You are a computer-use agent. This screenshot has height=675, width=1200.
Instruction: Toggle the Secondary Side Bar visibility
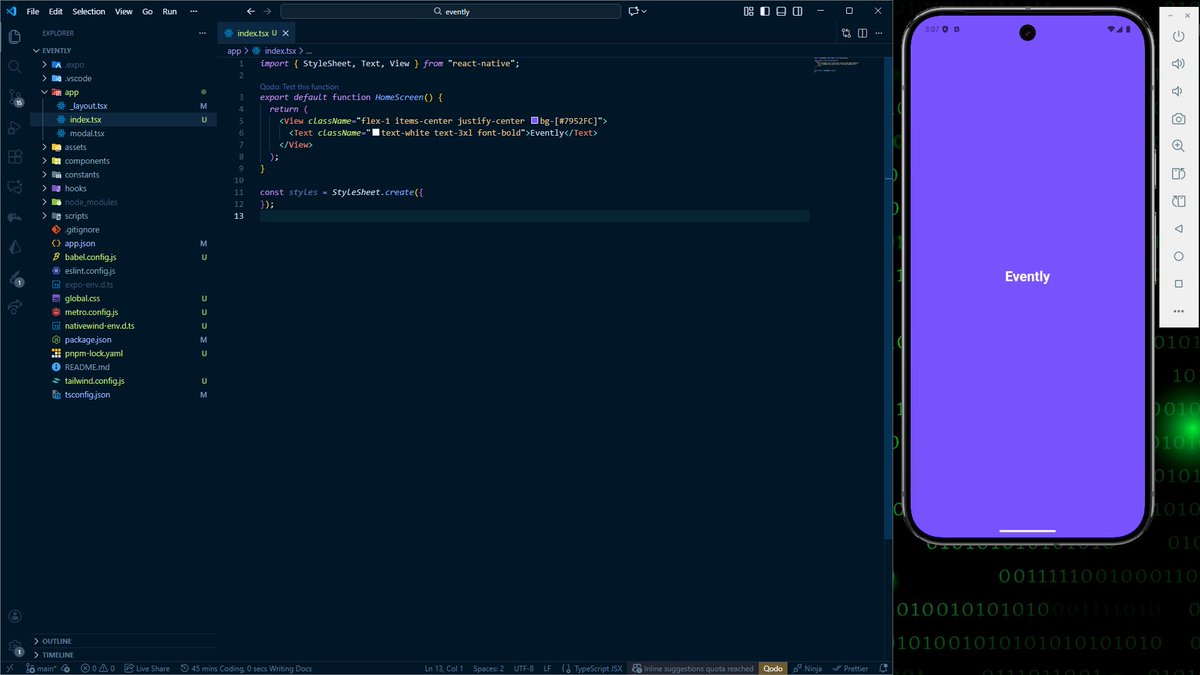pos(797,11)
